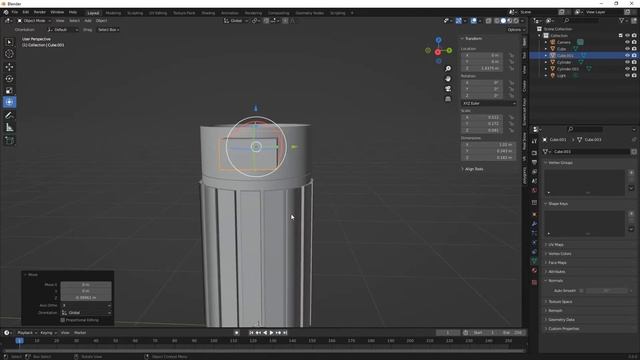Image resolution: width=640 pixels, height=360 pixels.
Task: Enable Proportional Editing checkbox in Move panel
Action: pos(62,320)
